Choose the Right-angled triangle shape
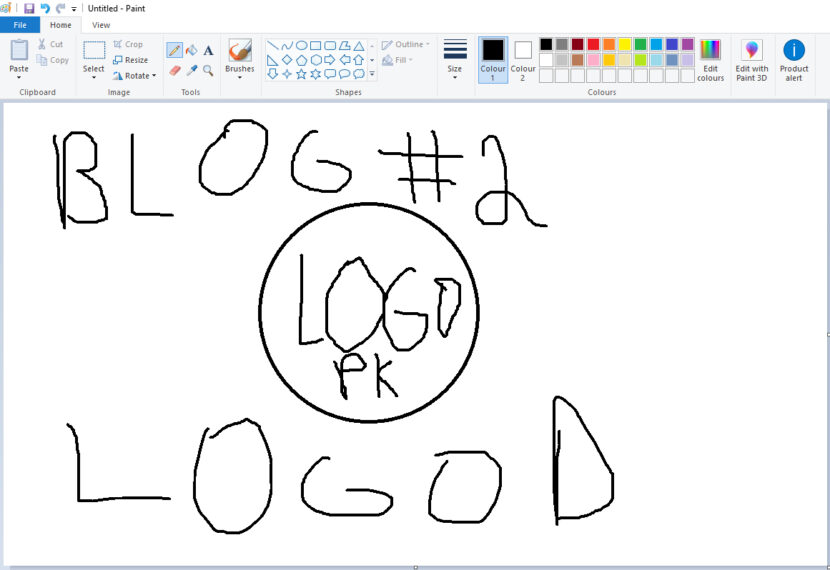Viewport: 830px width, 570px height. click(273, 60)
